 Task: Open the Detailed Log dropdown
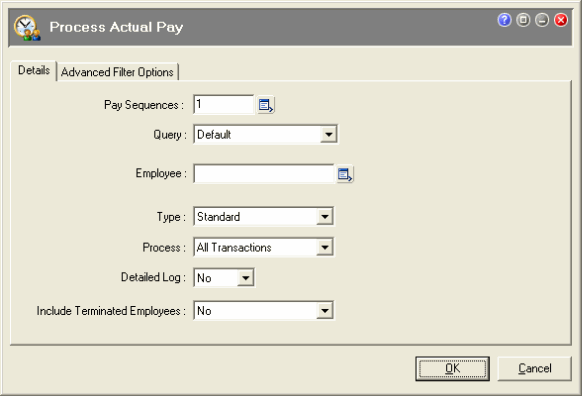pyautogui.click(x=245, y=278)
